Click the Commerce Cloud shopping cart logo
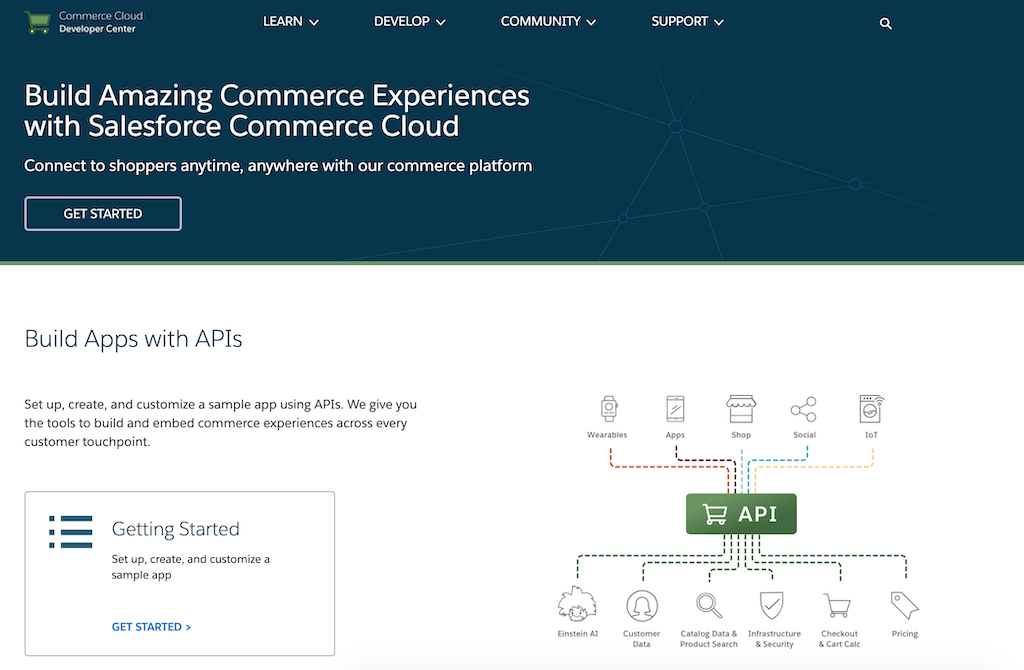The image size is (1024, 670). pyautogui.click(x=38, y=22)
